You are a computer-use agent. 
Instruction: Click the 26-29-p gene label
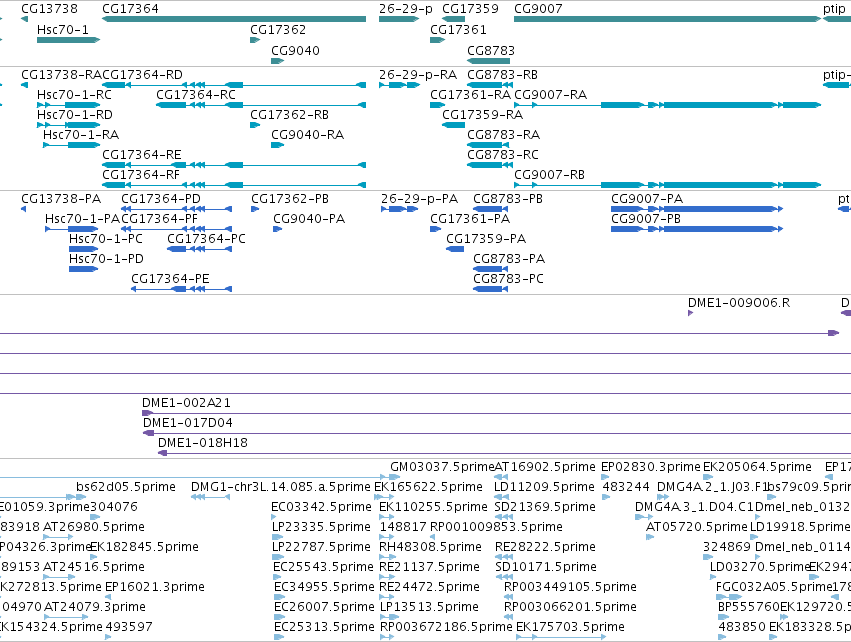click(405, 9)
